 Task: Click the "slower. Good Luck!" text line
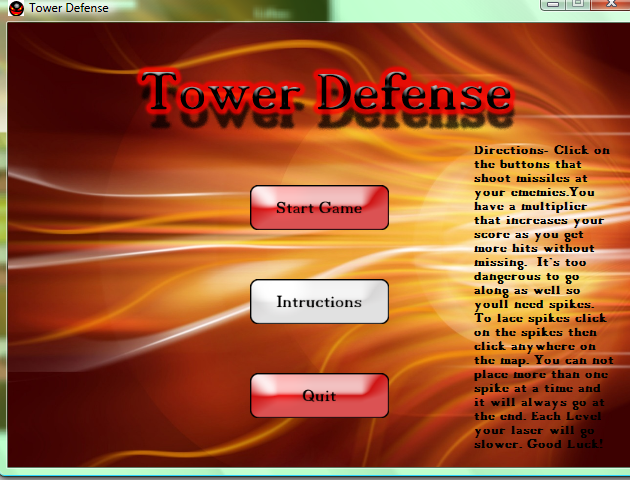[538, 444]
